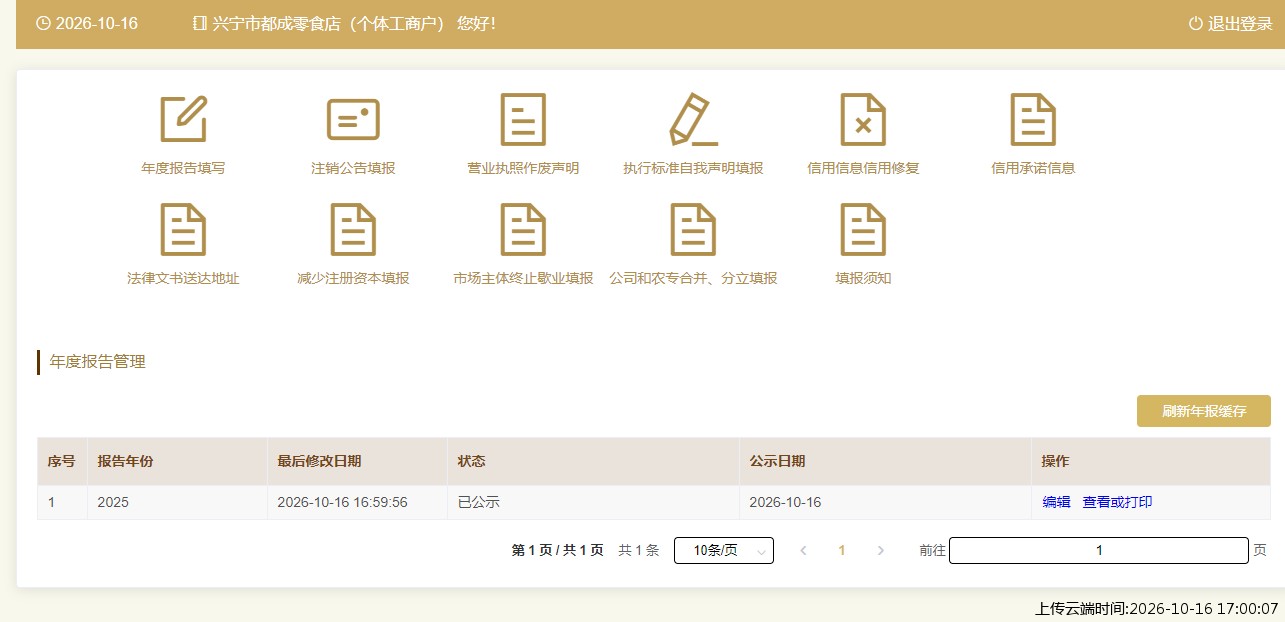This screenshot has width=1285, height=622.
Task: Click the 公司和农专合并、分立填报 label
Action: tap(693, 278)
